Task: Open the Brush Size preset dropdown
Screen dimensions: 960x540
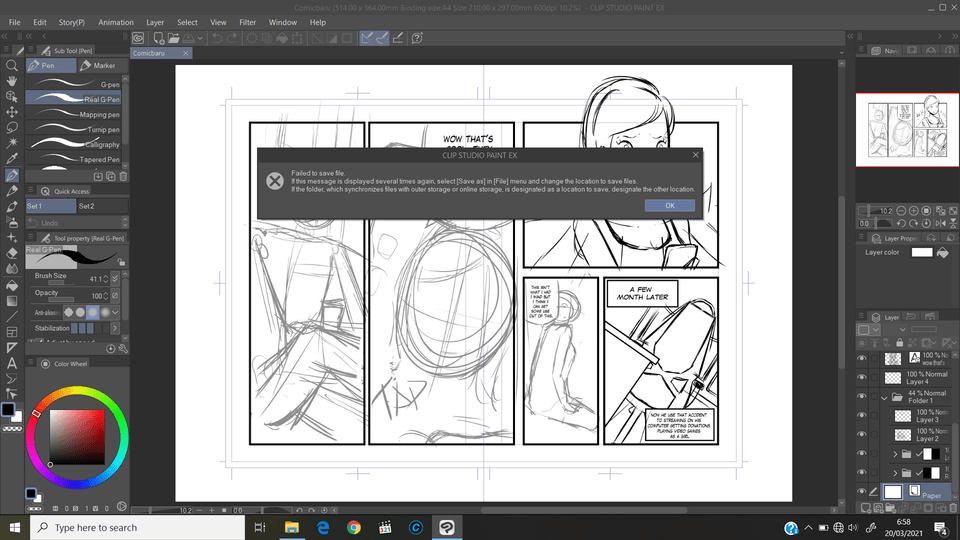Action: click(114, 279)
